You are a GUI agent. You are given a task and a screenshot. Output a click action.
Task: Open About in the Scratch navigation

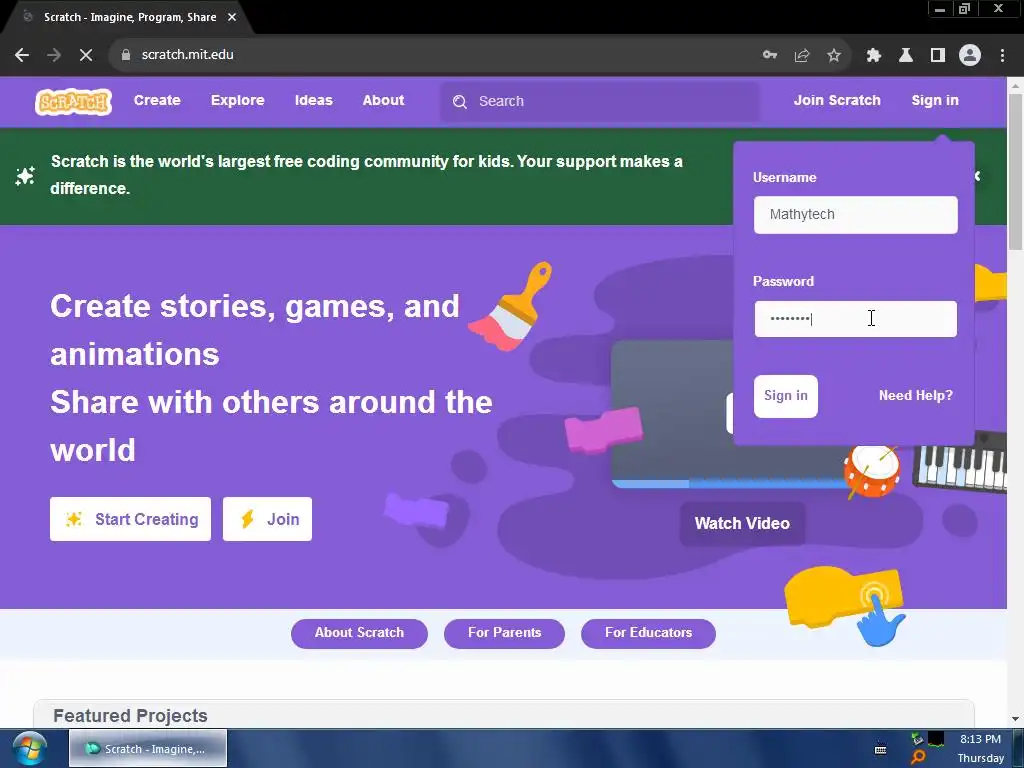383,101
